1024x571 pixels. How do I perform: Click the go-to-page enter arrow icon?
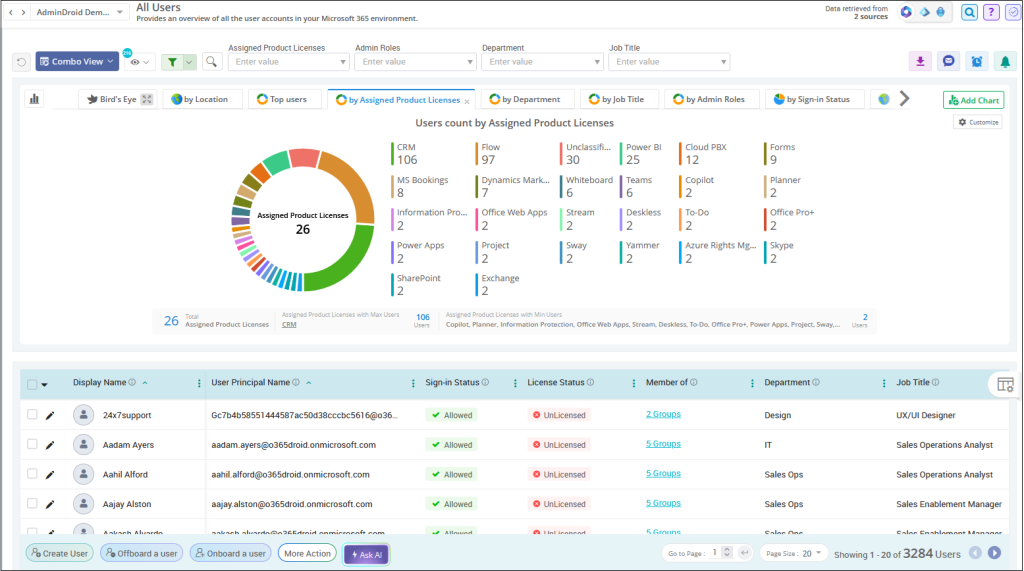pos(744,553)
